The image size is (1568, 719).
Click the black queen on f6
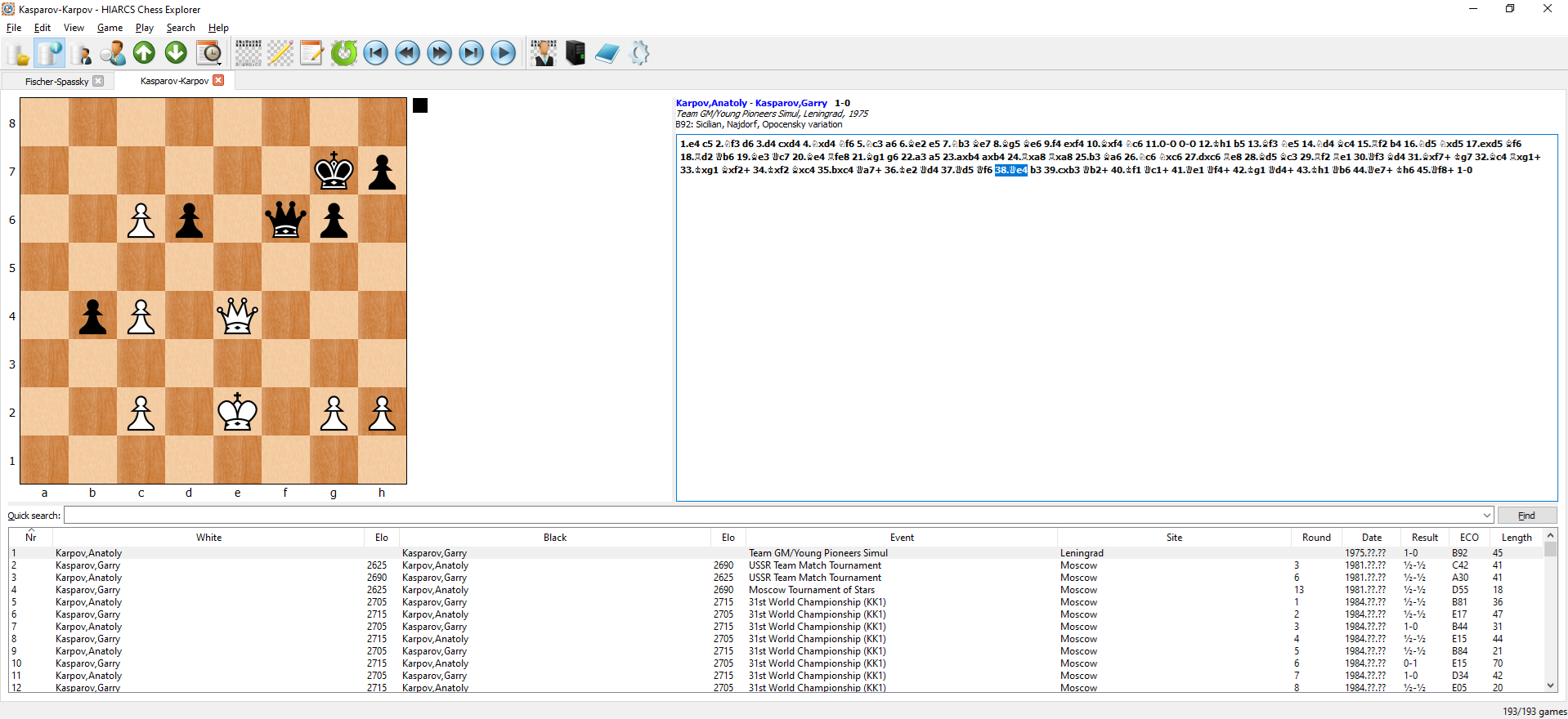pos(285,219)
